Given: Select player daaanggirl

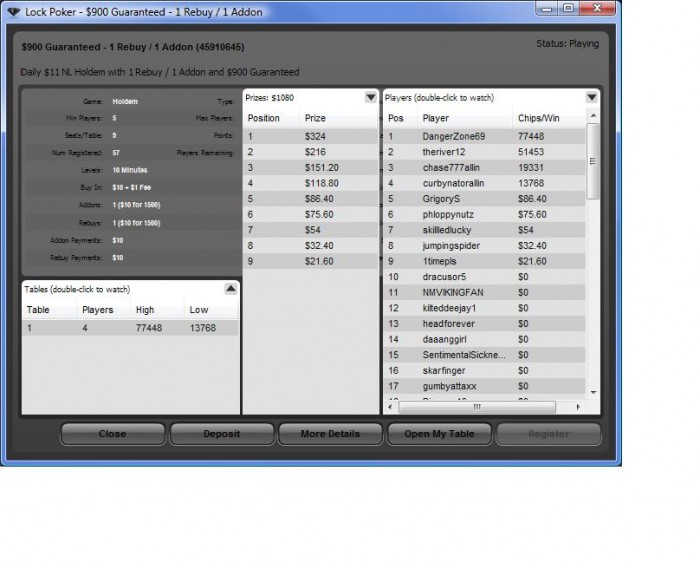Looking at the screenshot, I should 484,339.
